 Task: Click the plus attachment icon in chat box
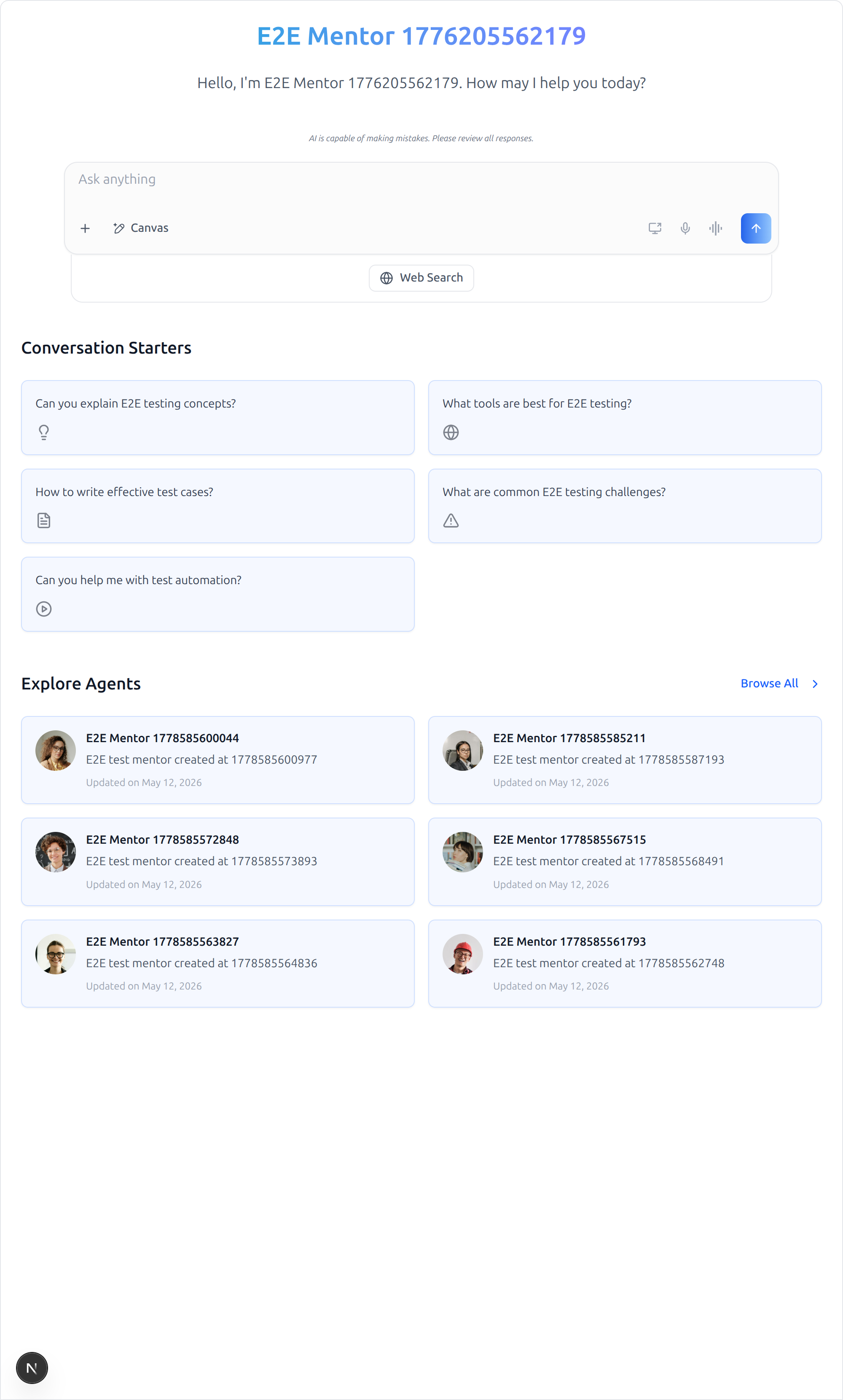click(x=85, y=228)
